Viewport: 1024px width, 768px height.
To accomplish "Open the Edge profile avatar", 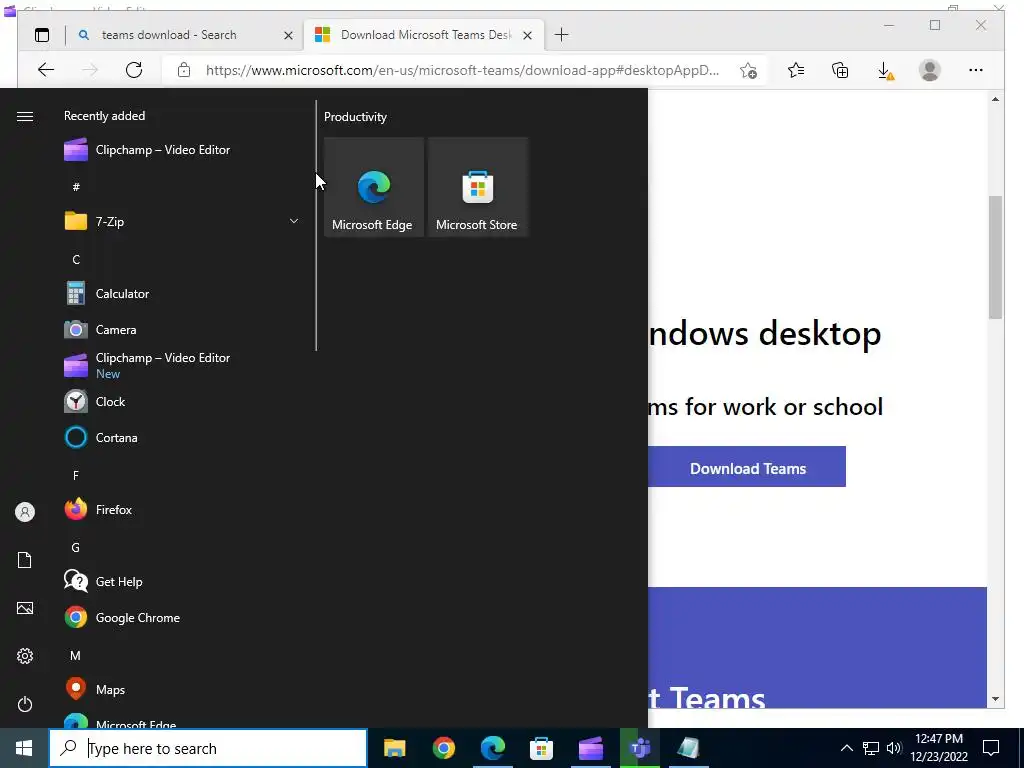I will click(929, 70).
